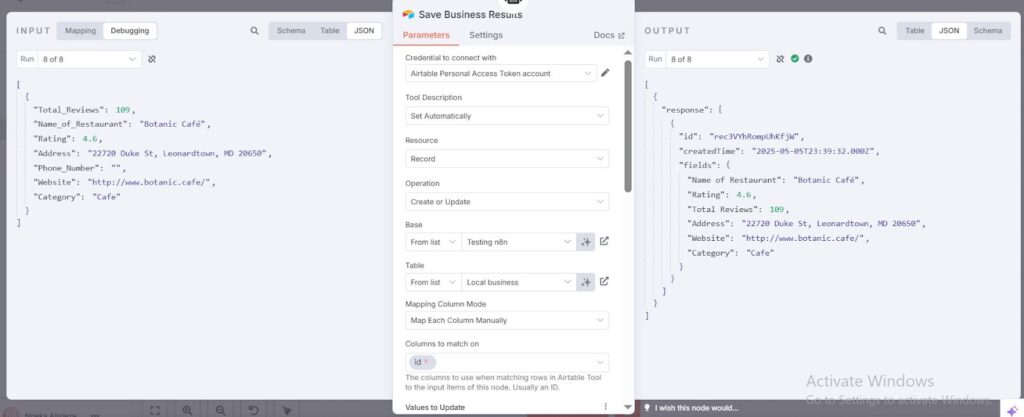Screen dimensions: 1024x417
Task: Edit the Airtable credential with pencil icon
Action: click(x=605, y=73)
